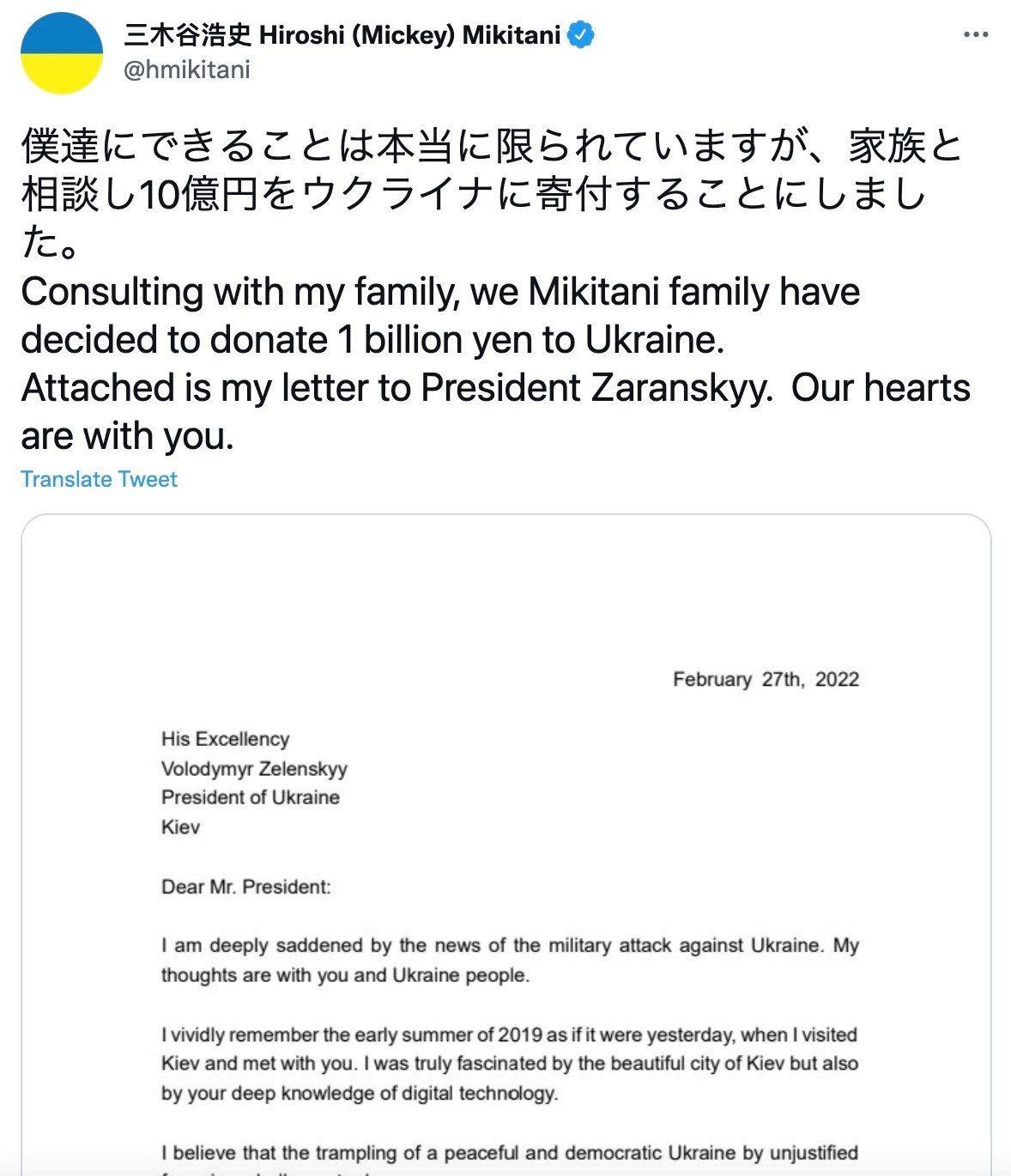Viewport: 1011px width, 1176px height.
Task: Click the 'I believe that the trampling' line
Action: point(510,1153)
